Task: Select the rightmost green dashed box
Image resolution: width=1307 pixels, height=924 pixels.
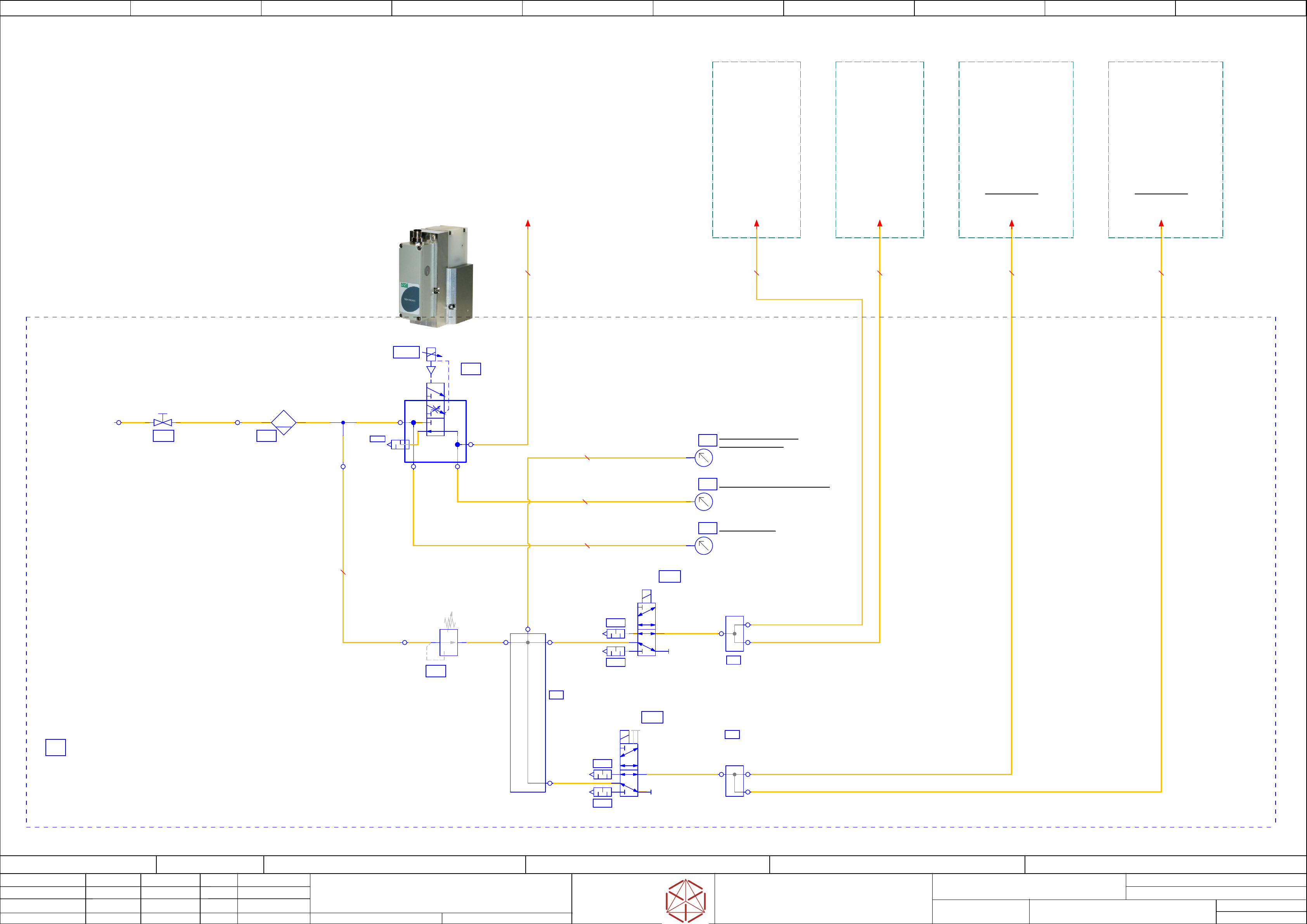Action: point(1165,149)
